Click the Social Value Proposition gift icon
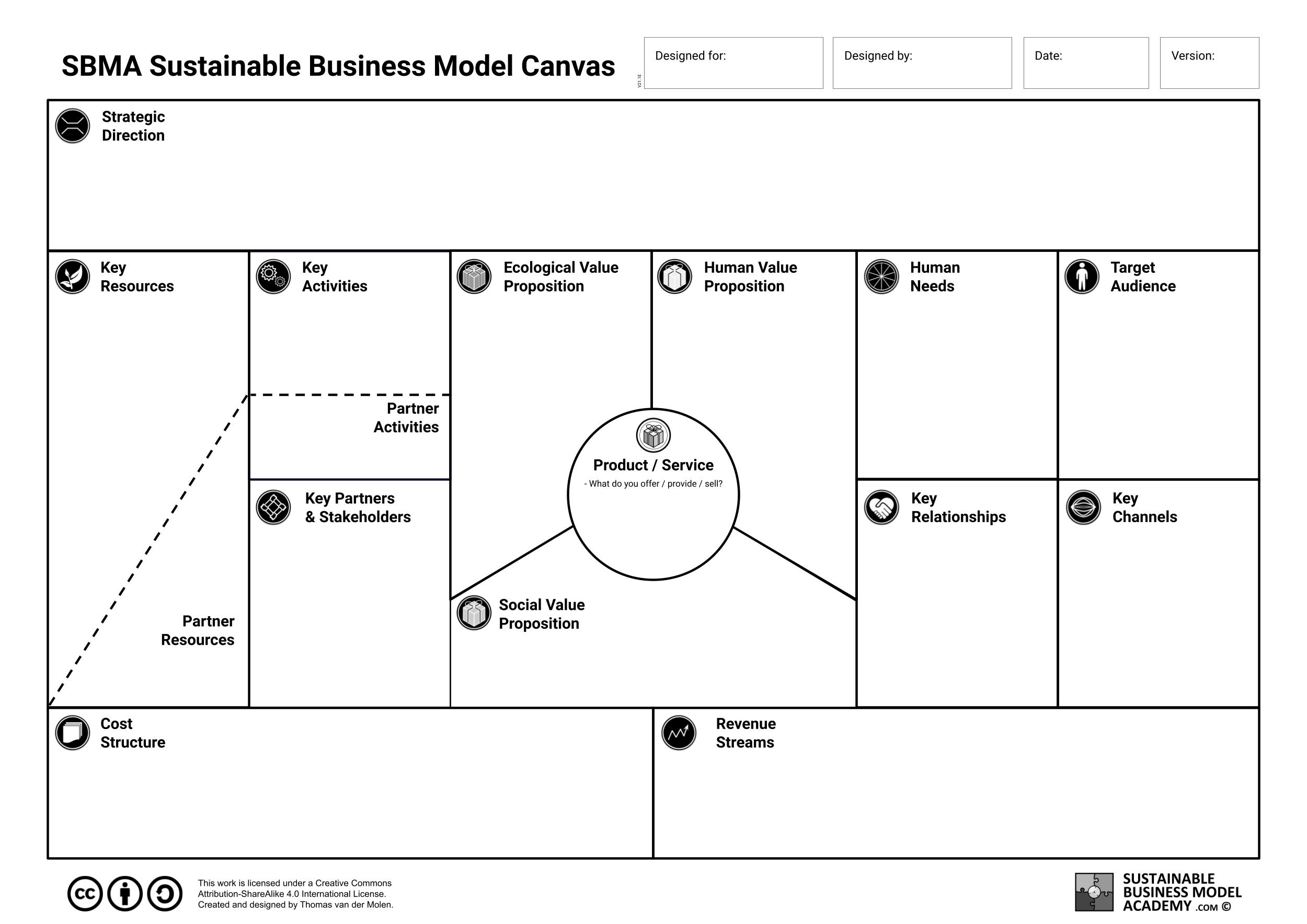This screenshot has width=1307, height=924. (474, 613)
